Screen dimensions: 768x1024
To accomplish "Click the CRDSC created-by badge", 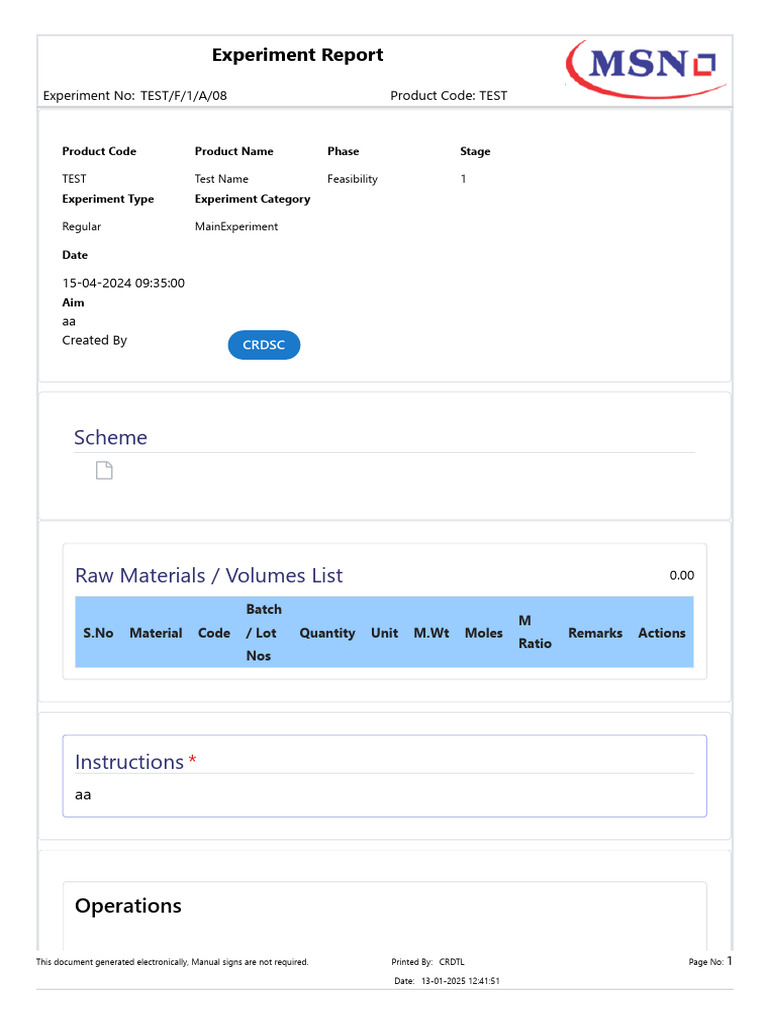I will [264, 345].
